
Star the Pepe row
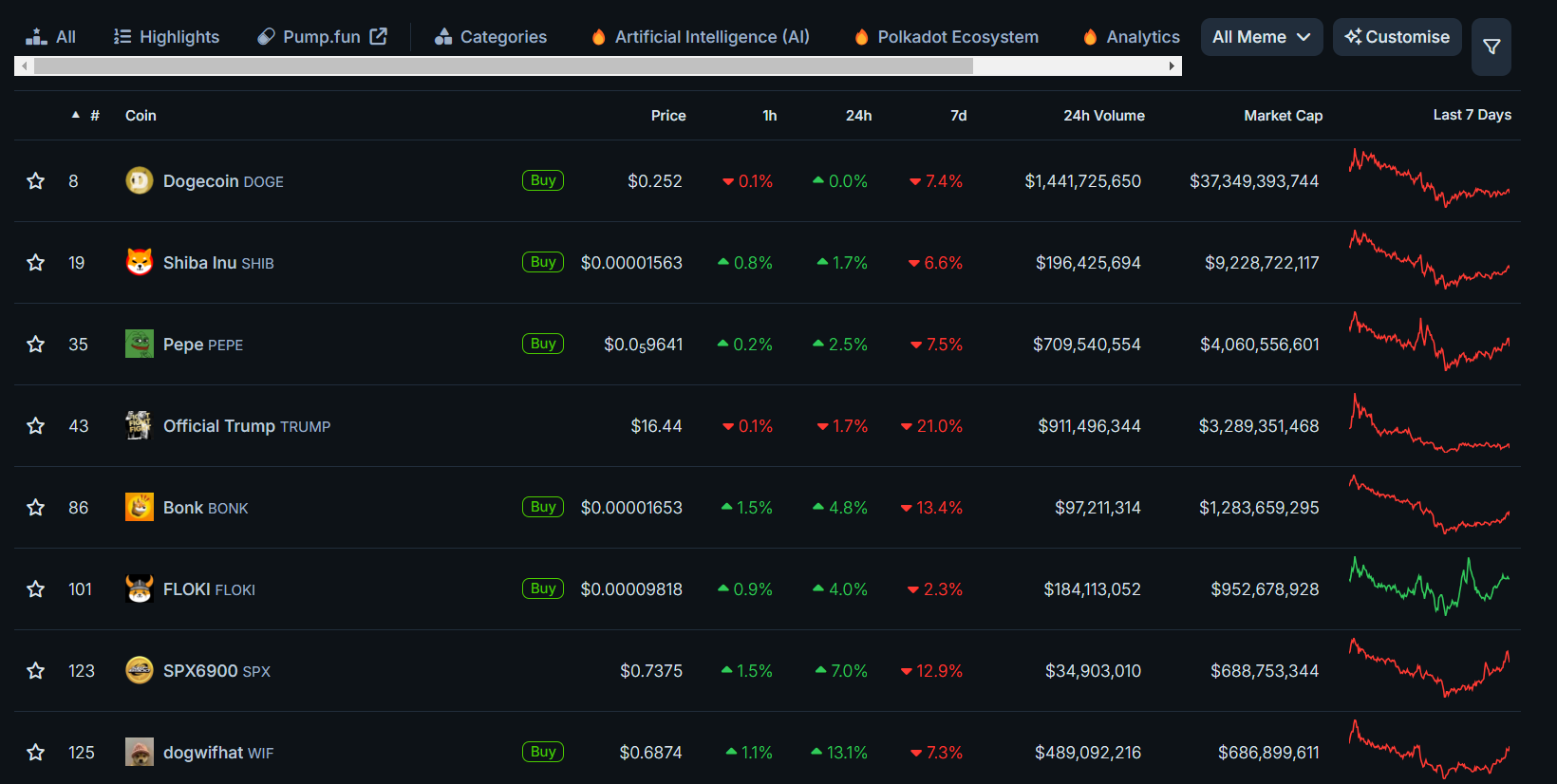[36, 344]
